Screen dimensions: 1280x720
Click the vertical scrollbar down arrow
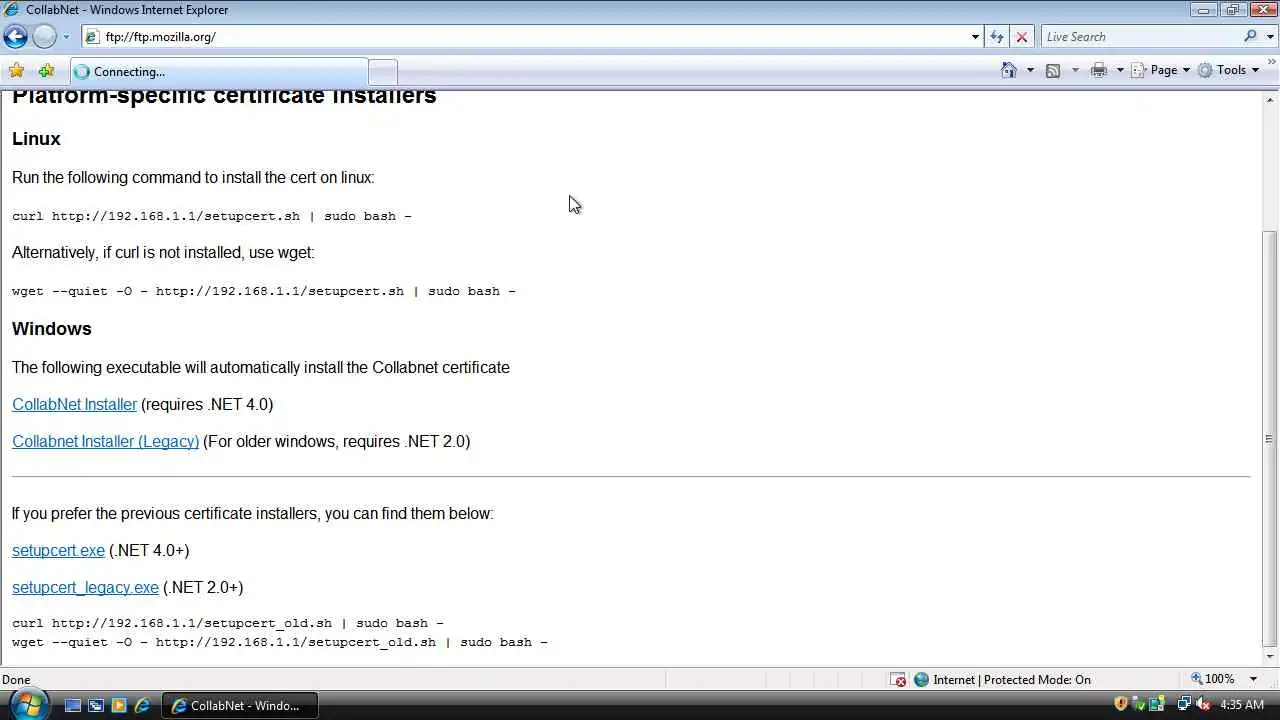(x=1270, y=657)
